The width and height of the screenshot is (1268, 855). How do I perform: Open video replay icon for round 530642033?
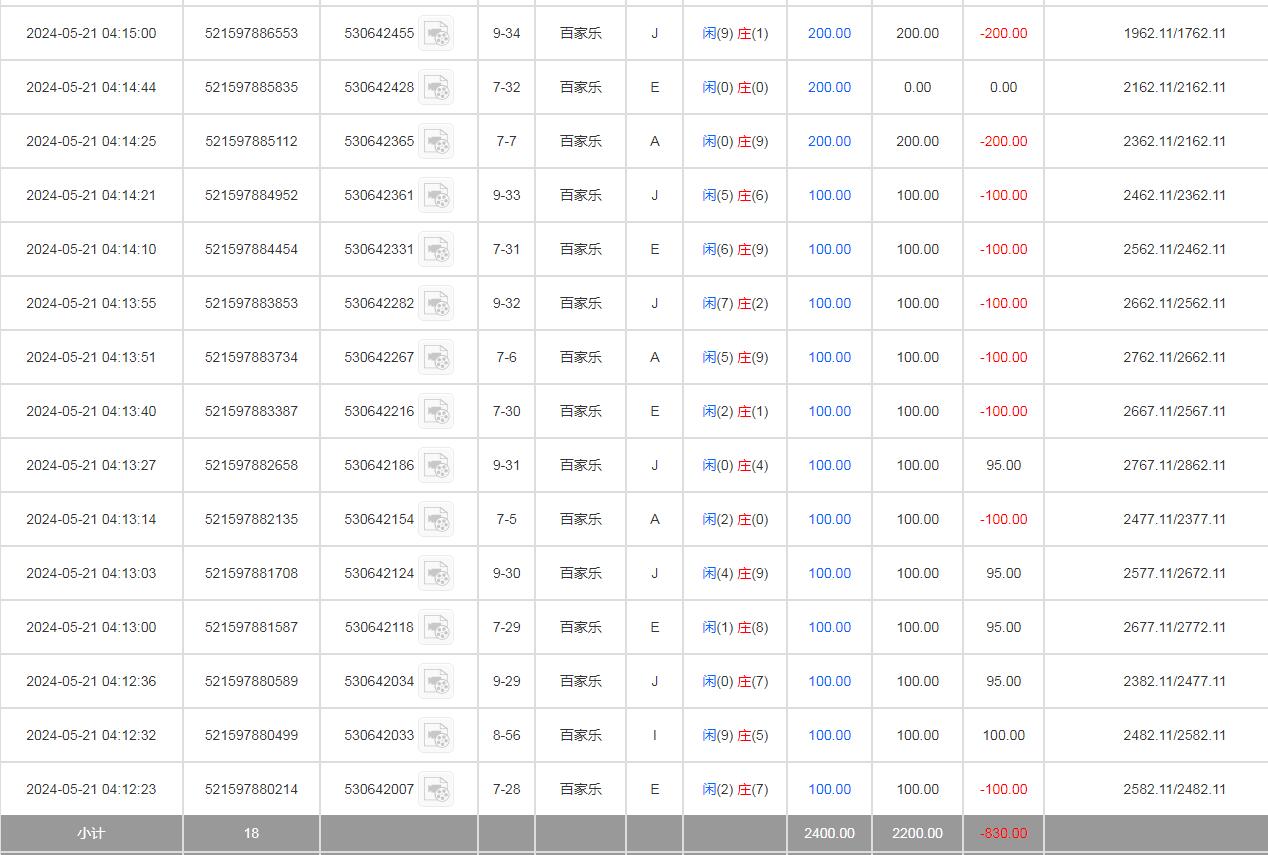pos(436,735)
